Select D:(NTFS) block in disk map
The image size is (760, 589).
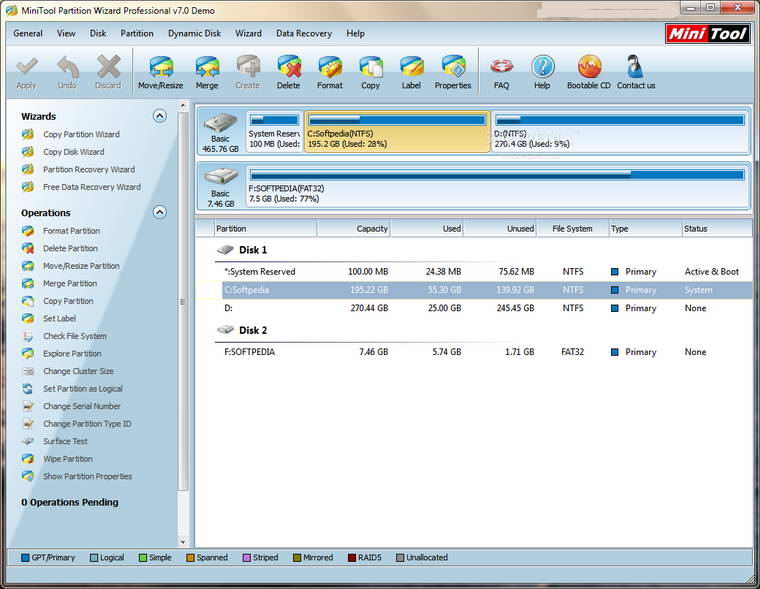click(620, 131)
